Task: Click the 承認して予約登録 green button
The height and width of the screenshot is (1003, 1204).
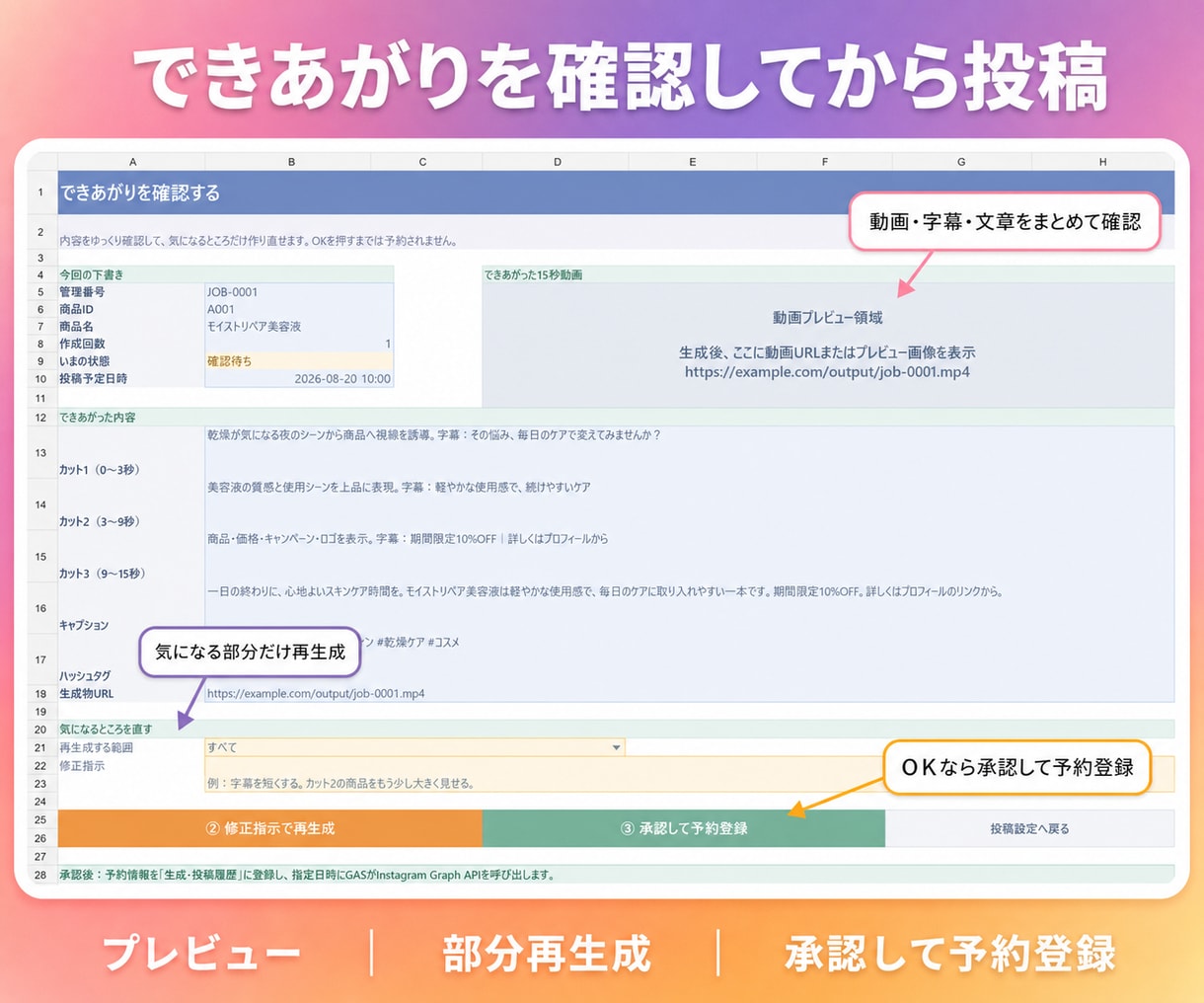Action: pos(684,828)
